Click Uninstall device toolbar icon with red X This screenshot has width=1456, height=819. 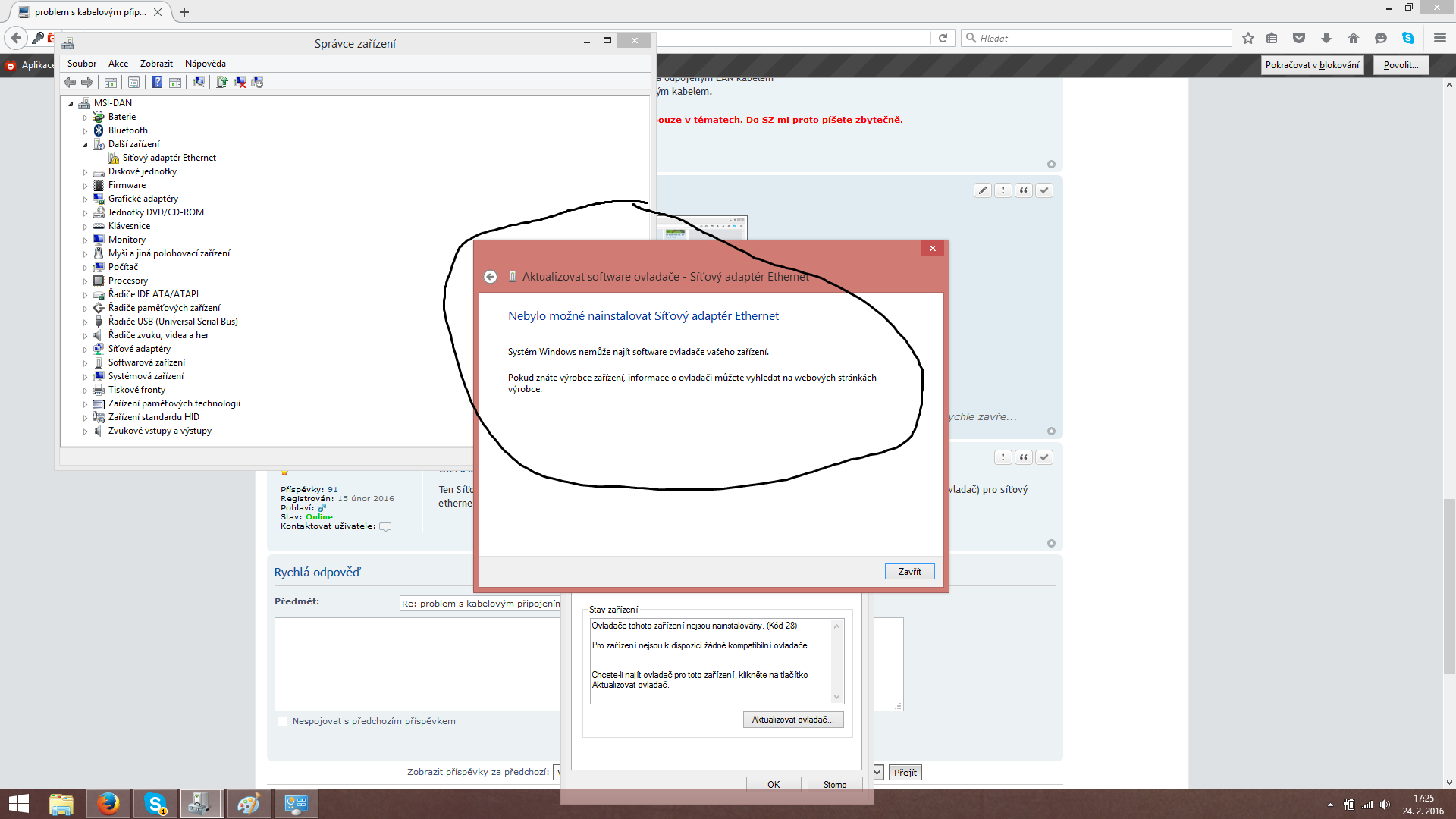point(240,82)
